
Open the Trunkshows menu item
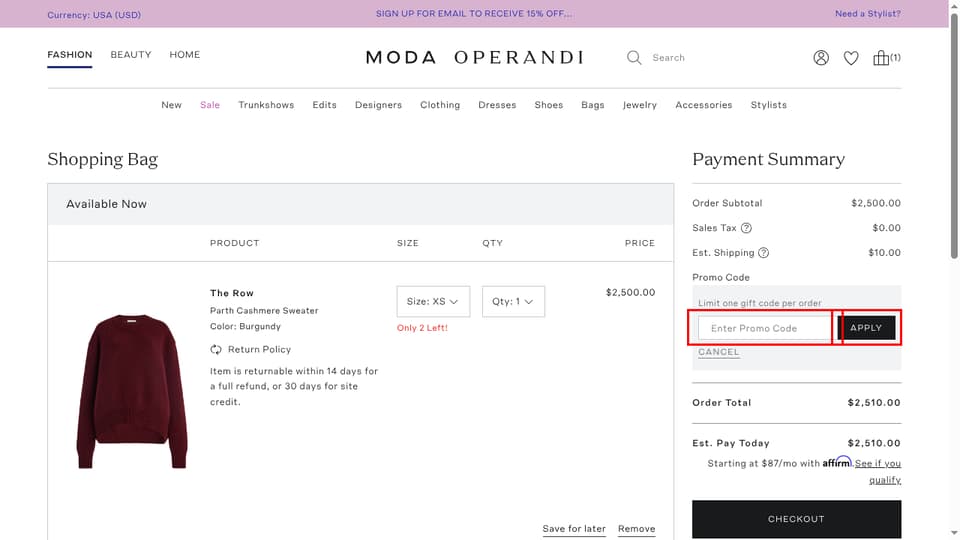[266, 105]
